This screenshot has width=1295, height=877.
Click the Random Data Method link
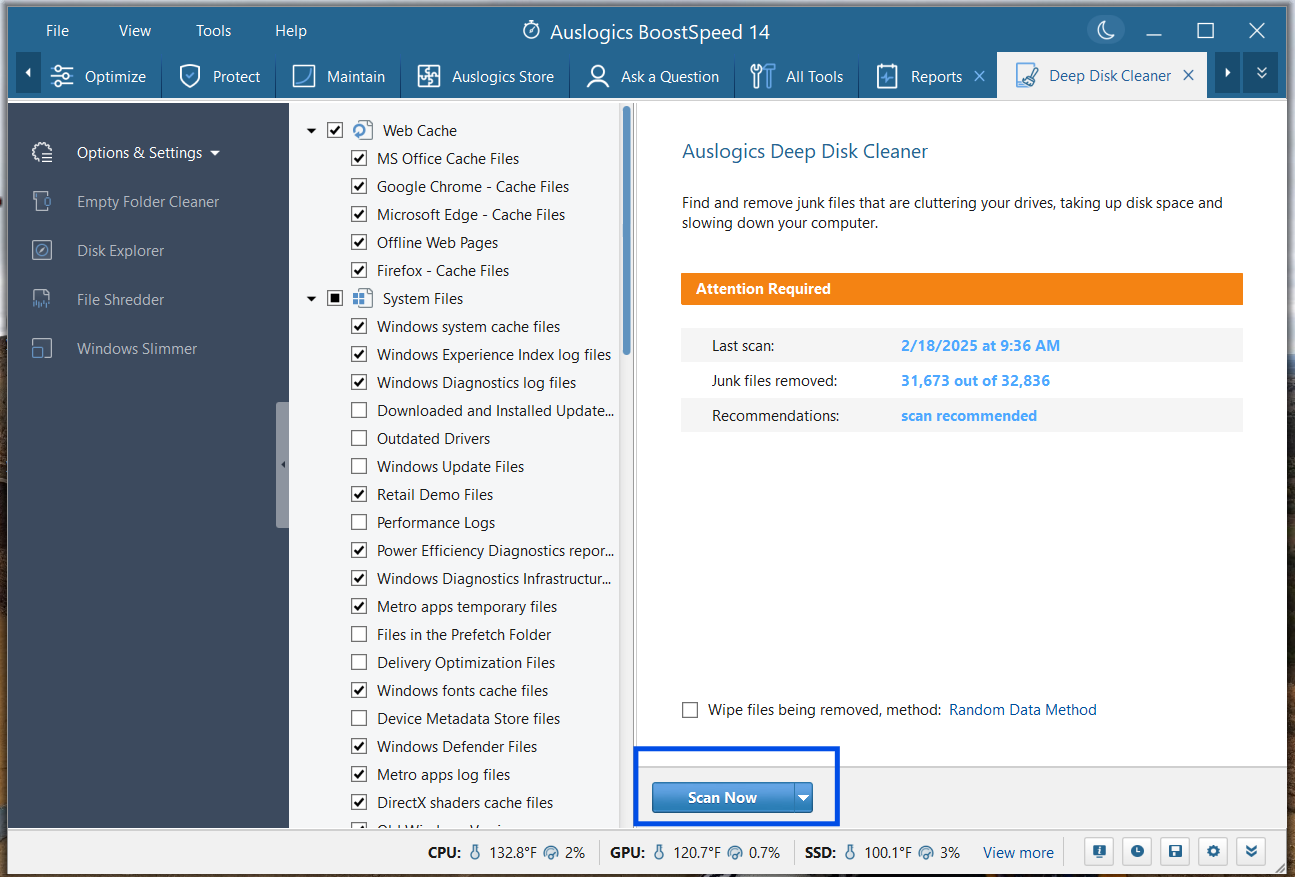[1022, 710]
